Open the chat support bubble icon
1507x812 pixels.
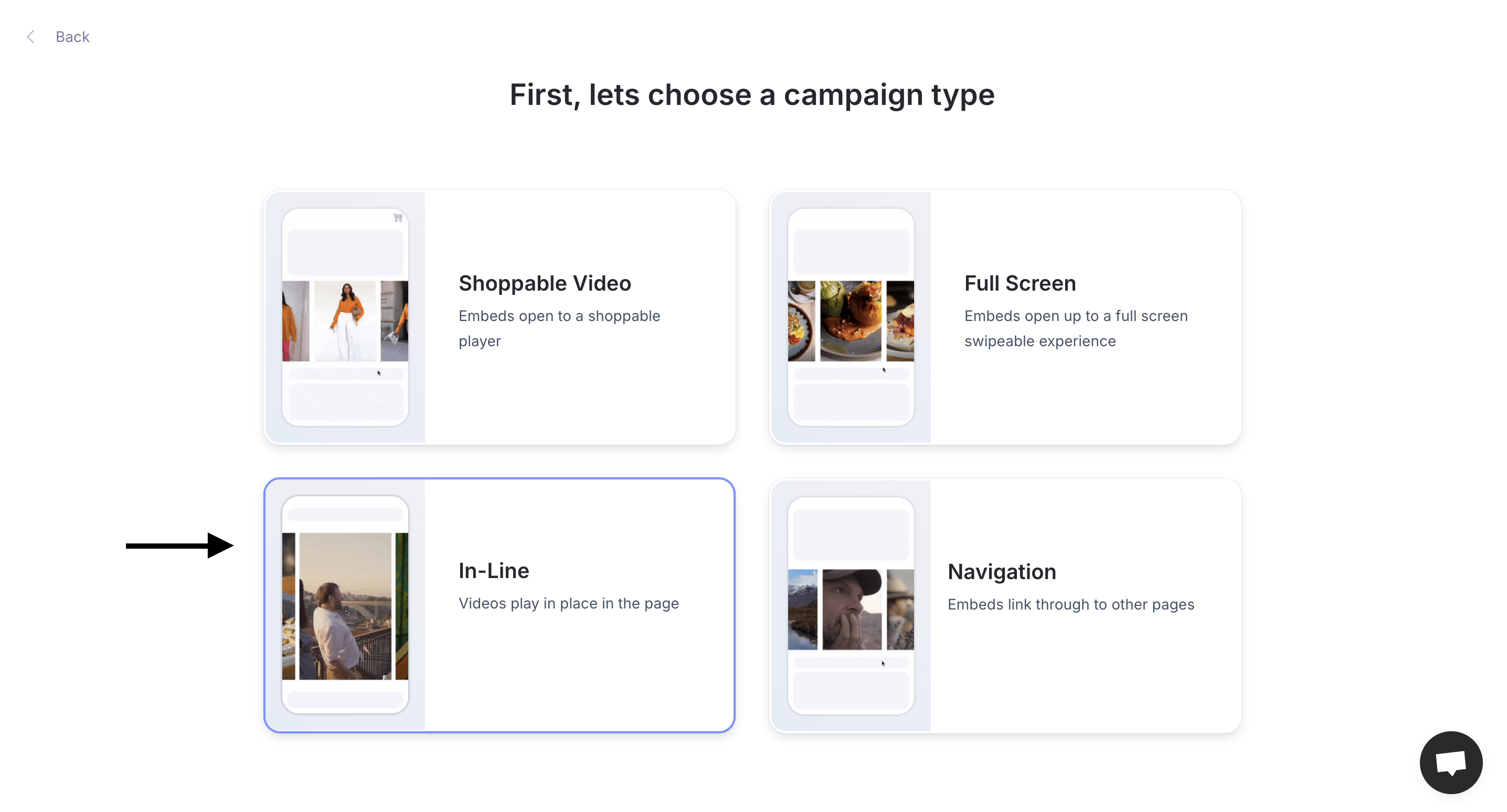pos(1451,762)
